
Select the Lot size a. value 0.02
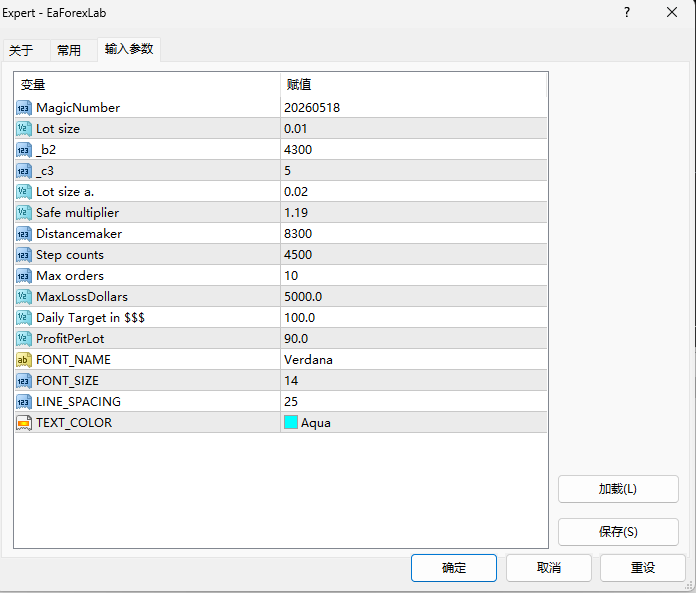tap(296, 192)
